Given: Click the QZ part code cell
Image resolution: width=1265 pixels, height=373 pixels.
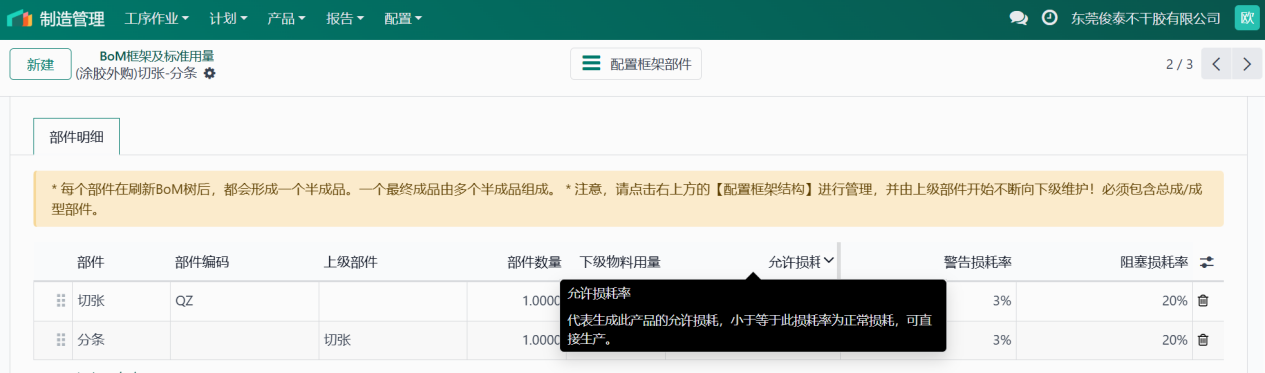Looking at the screenshot, I should pyautogui.click(x=244, y=300).
